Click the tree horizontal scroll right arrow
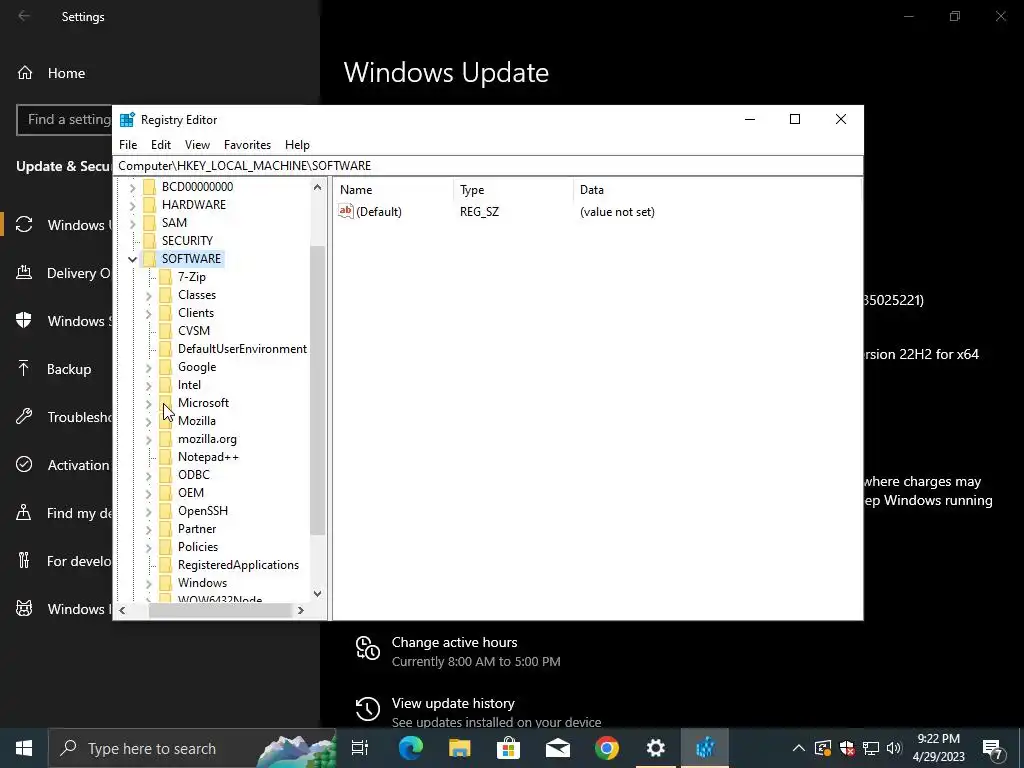1024x768 pixels. [x=300, y=611]
